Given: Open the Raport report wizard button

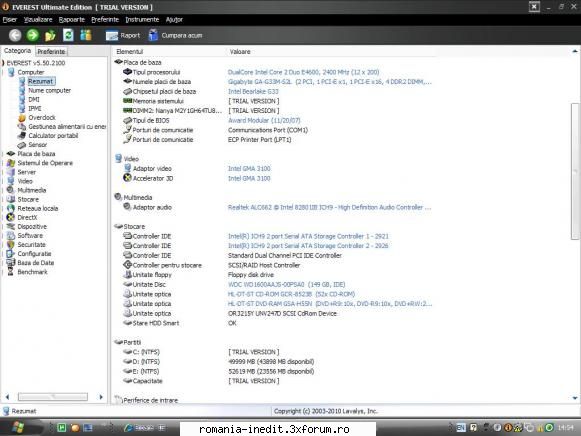Looking at the screenshot, I should point(123,36).
